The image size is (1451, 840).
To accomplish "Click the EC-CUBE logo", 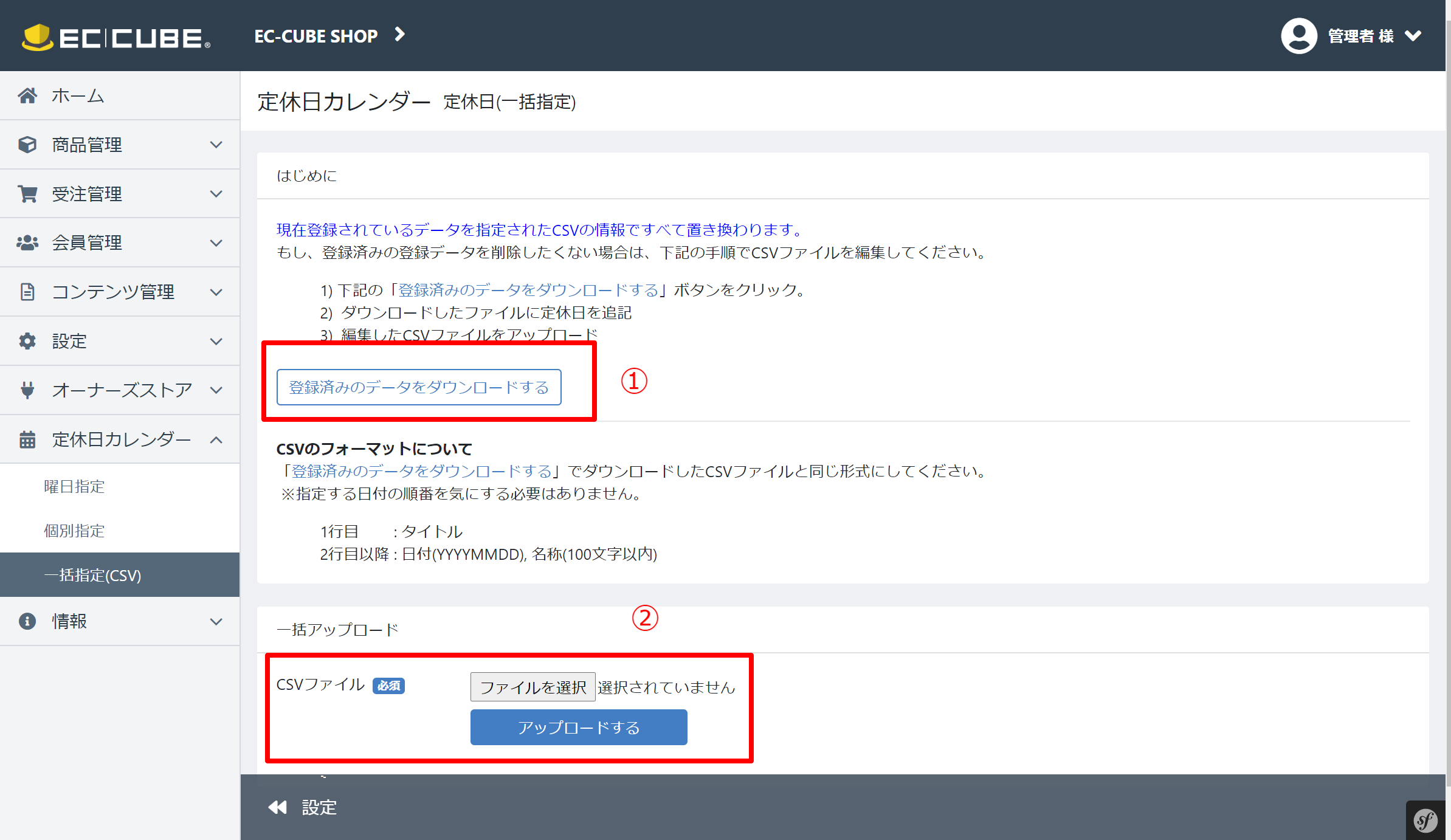I will [x=116, y=36].
